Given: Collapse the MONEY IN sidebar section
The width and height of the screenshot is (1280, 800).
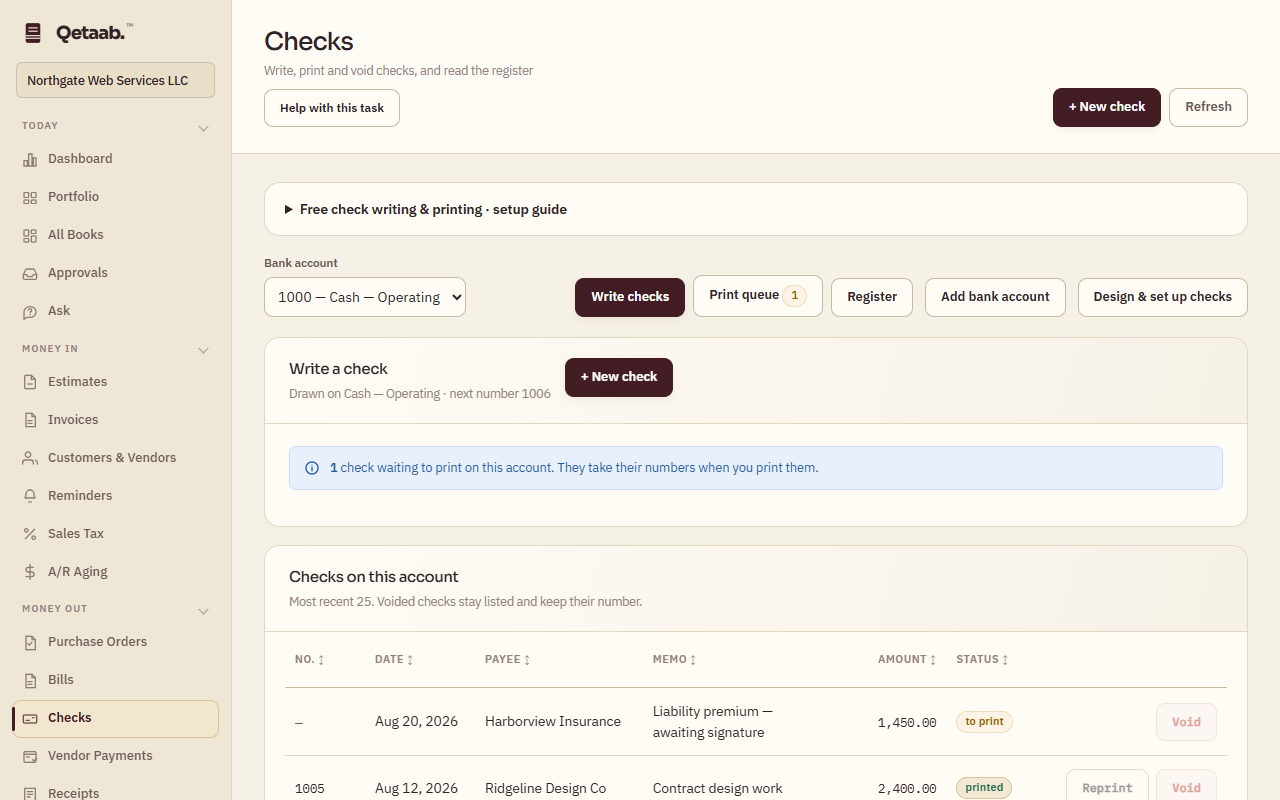Looking at the screenshot, I should coord(203,350).
